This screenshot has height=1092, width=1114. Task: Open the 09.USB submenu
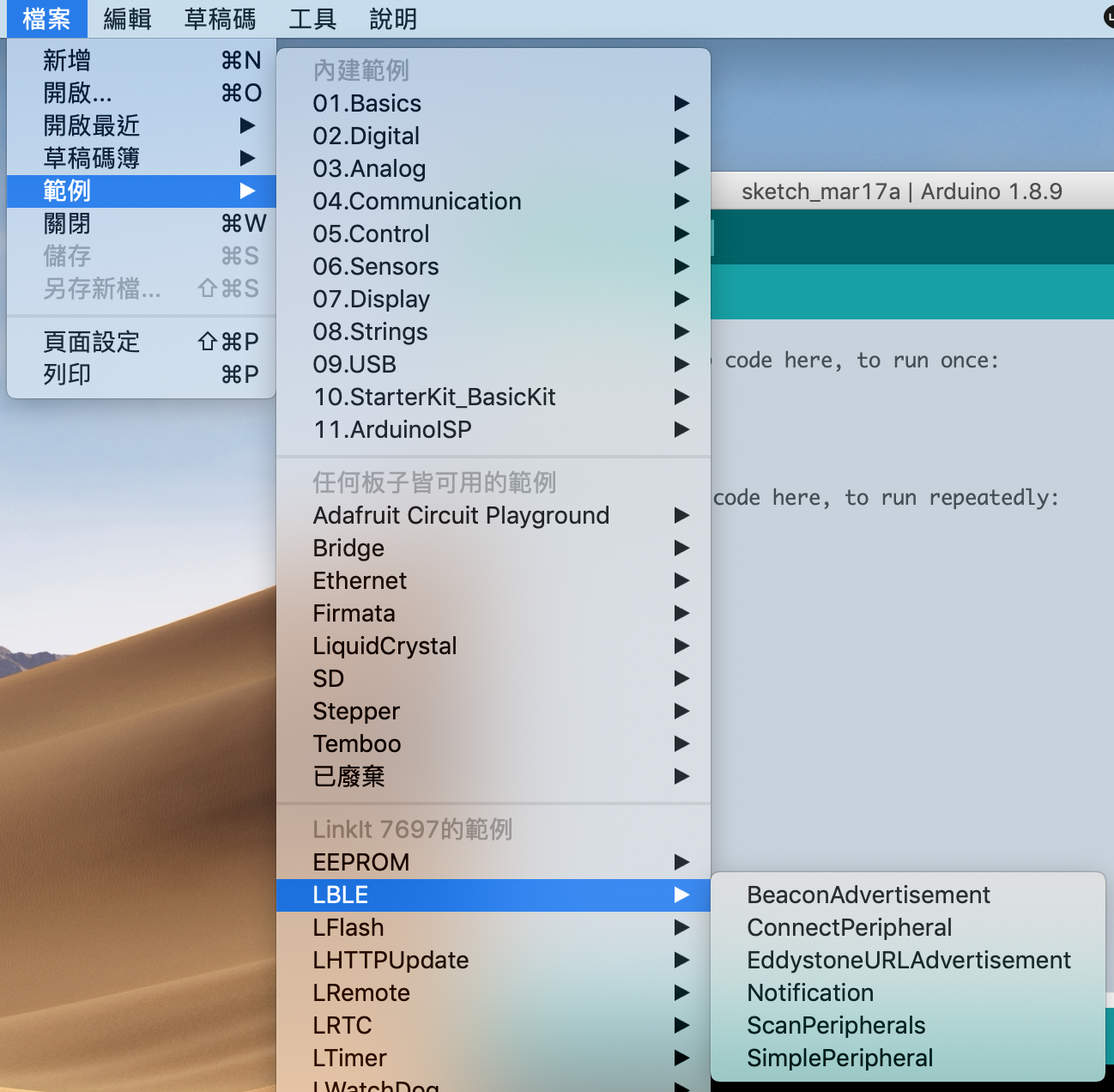[x=493, y=364]
